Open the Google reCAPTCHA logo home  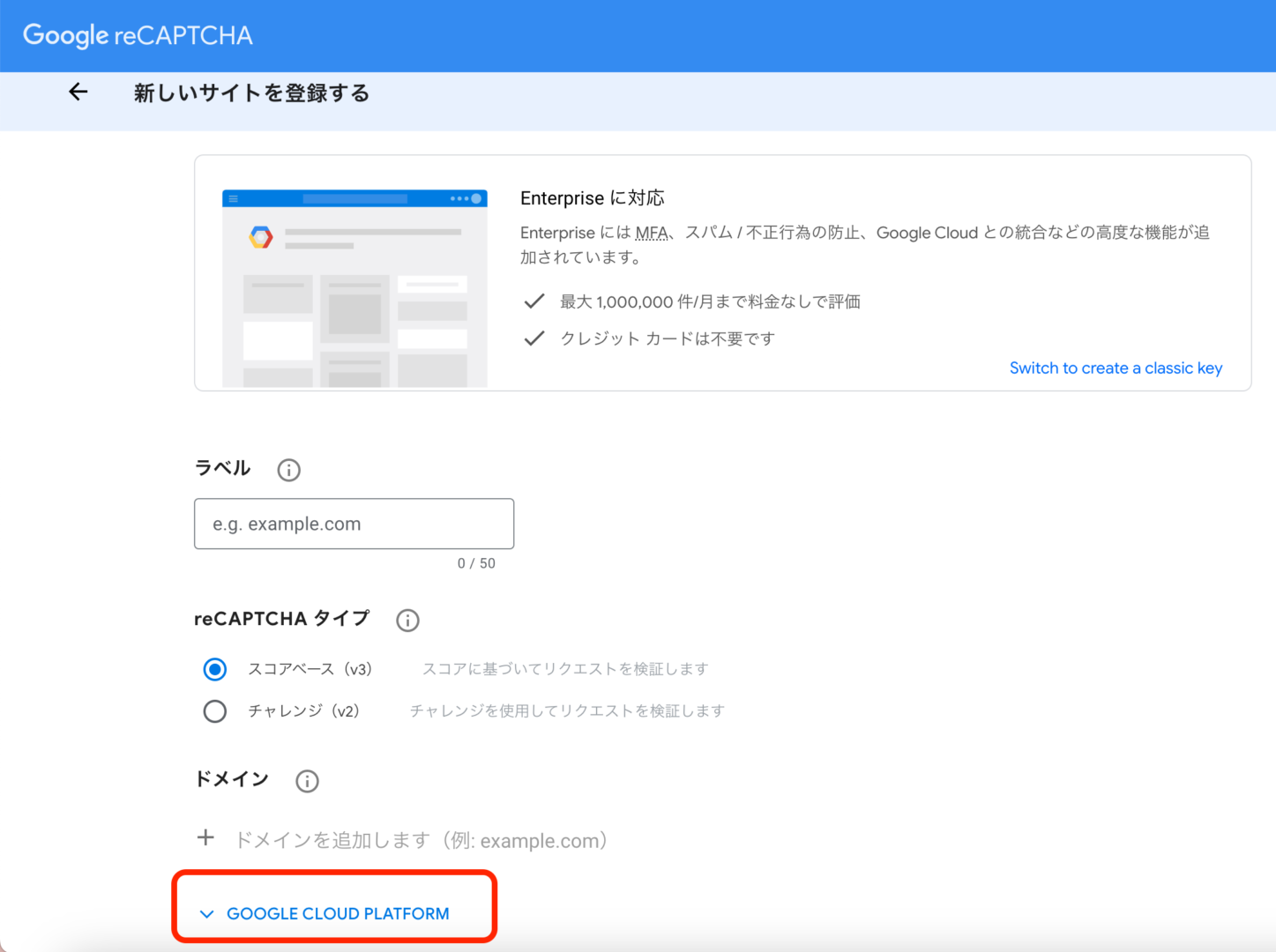[x=138, y=35]
